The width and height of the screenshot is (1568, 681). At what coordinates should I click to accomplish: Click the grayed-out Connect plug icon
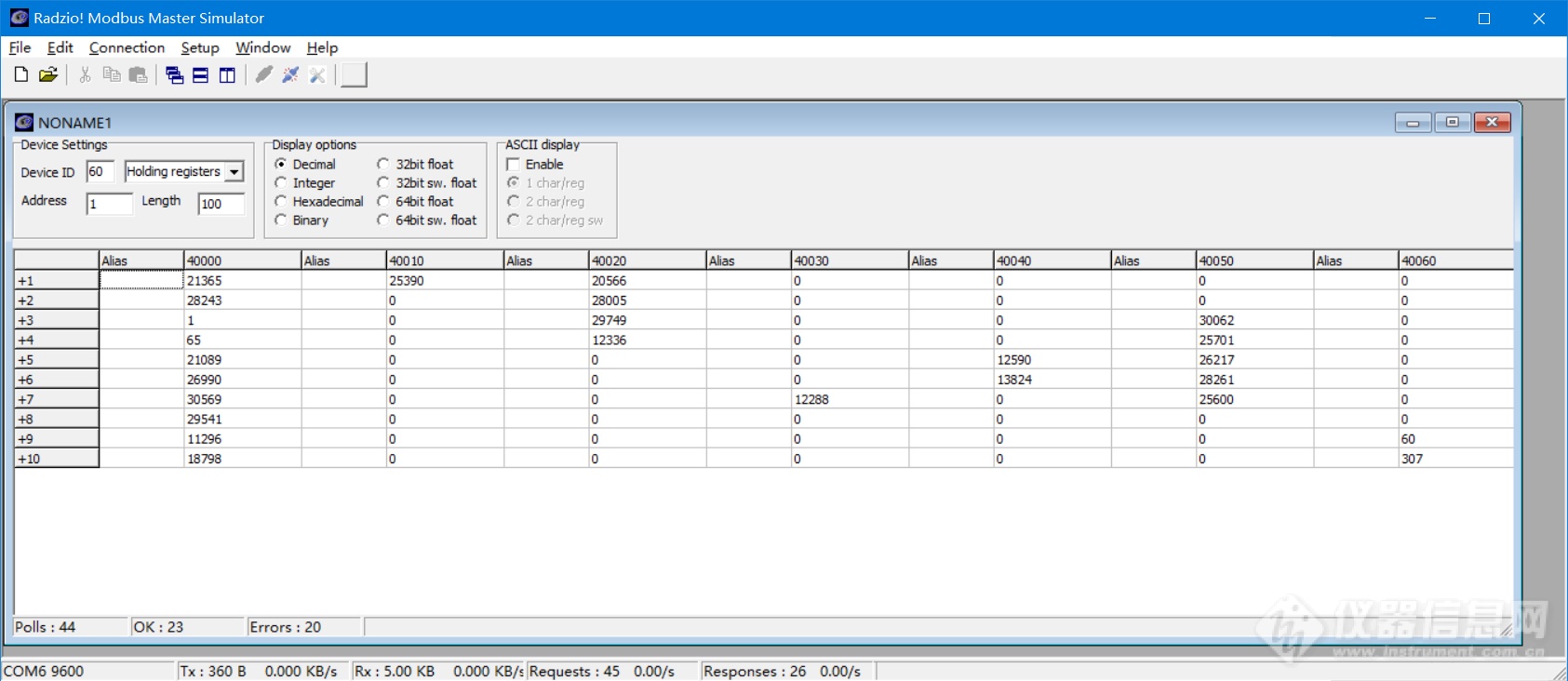tap(263, 75)
